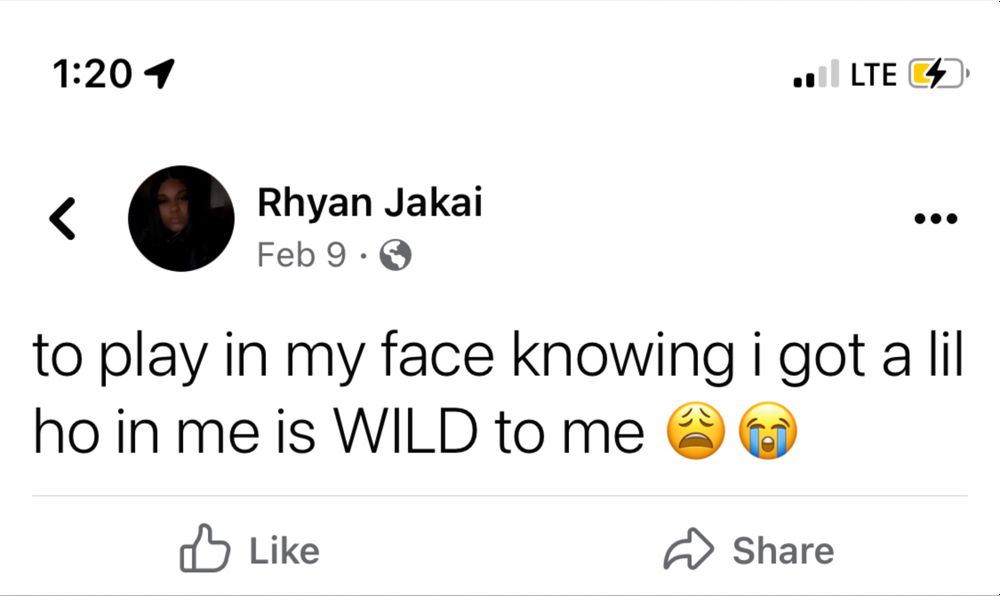Image resolution: width=1000 pixels, height=596 pixels.
Task: Open the Feb 9 post timestamp
Action: coord(302,256)
